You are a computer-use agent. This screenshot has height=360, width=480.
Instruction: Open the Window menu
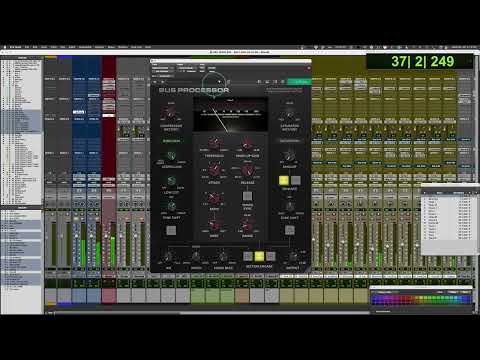click(123, 47)
